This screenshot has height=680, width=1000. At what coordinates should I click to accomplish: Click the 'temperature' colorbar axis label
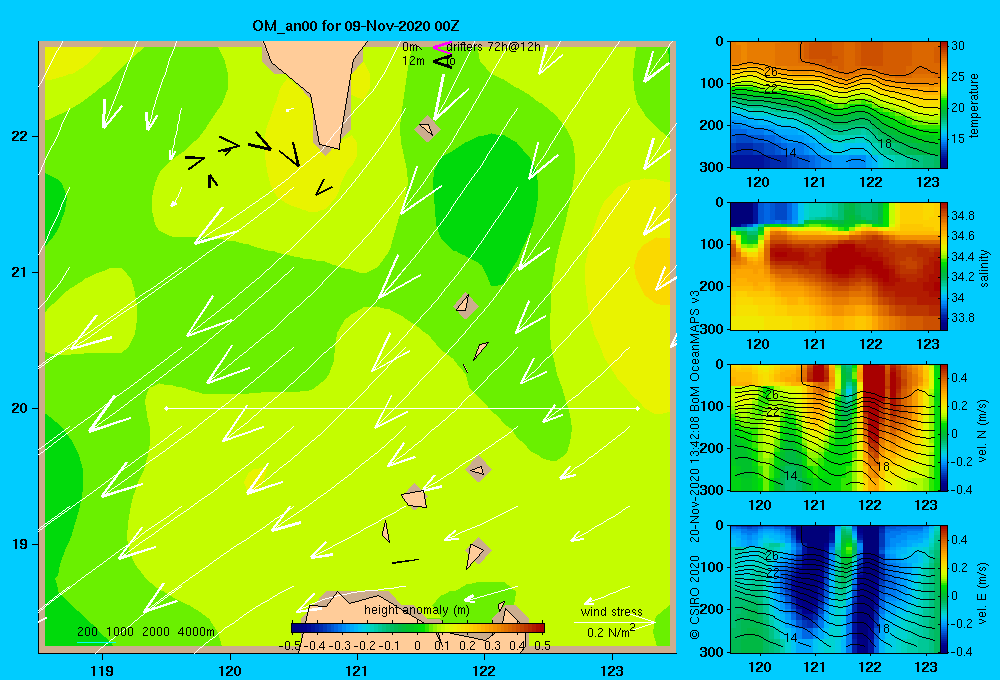click(x=973, y=105)
